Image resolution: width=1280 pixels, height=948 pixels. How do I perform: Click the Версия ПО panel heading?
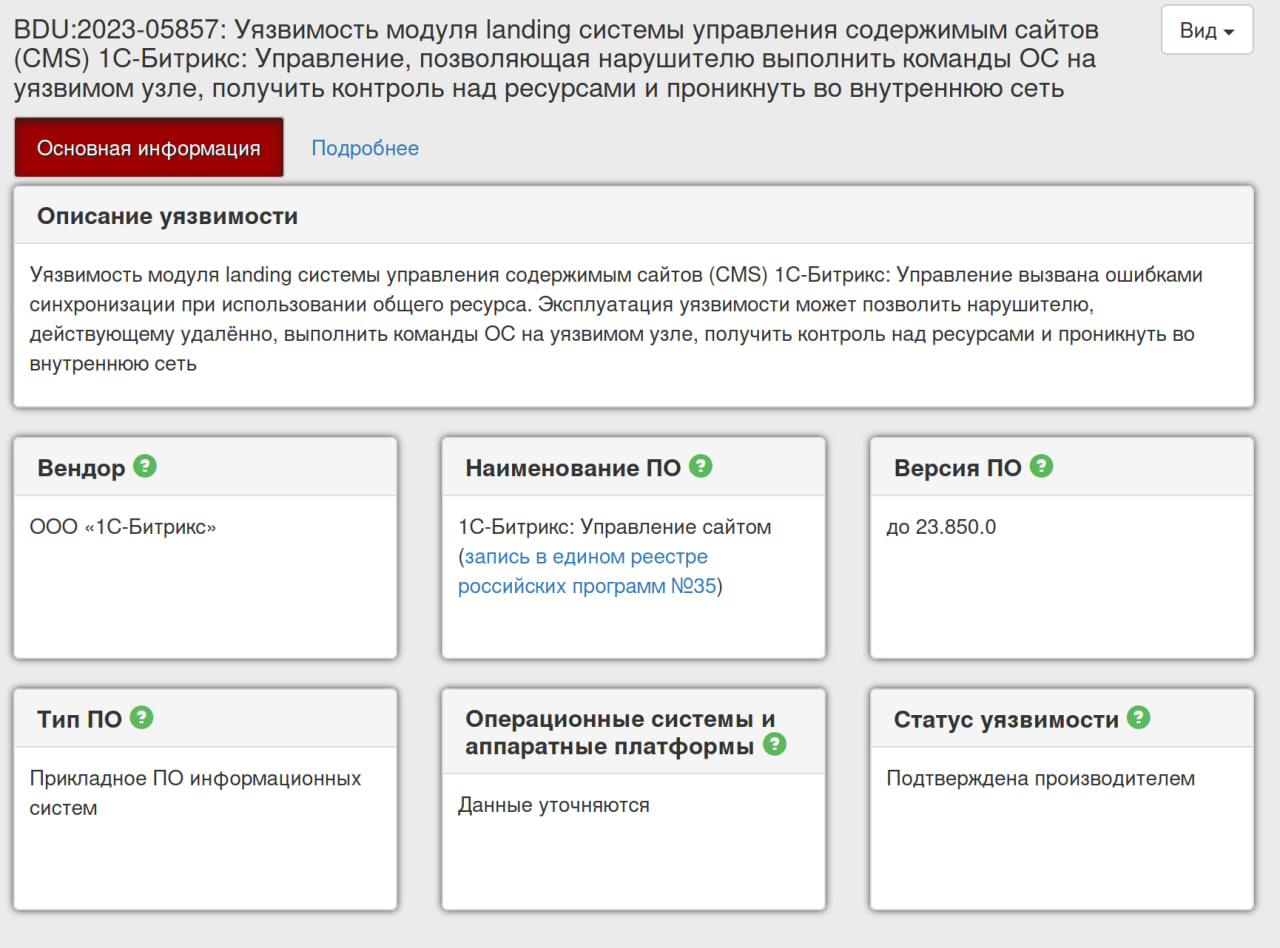point(957,468)
